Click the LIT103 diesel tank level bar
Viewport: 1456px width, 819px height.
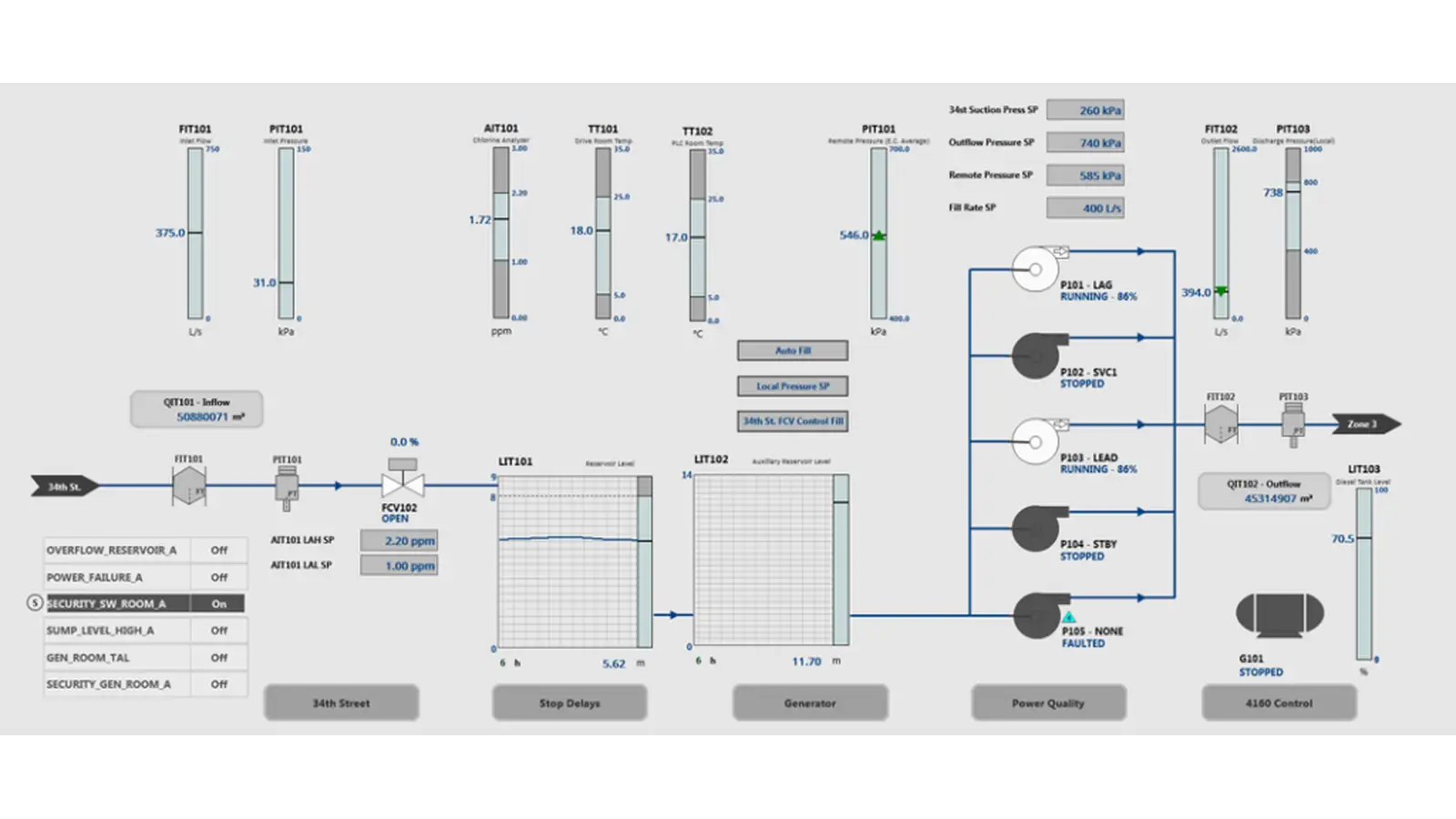1363,573
